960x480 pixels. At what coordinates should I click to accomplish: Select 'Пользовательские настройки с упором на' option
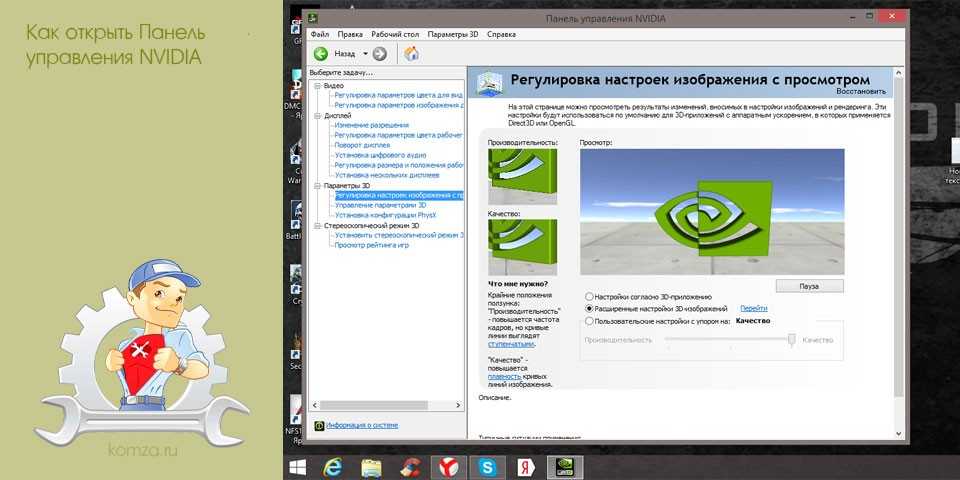pyautogui.click(x=588, y=321)
